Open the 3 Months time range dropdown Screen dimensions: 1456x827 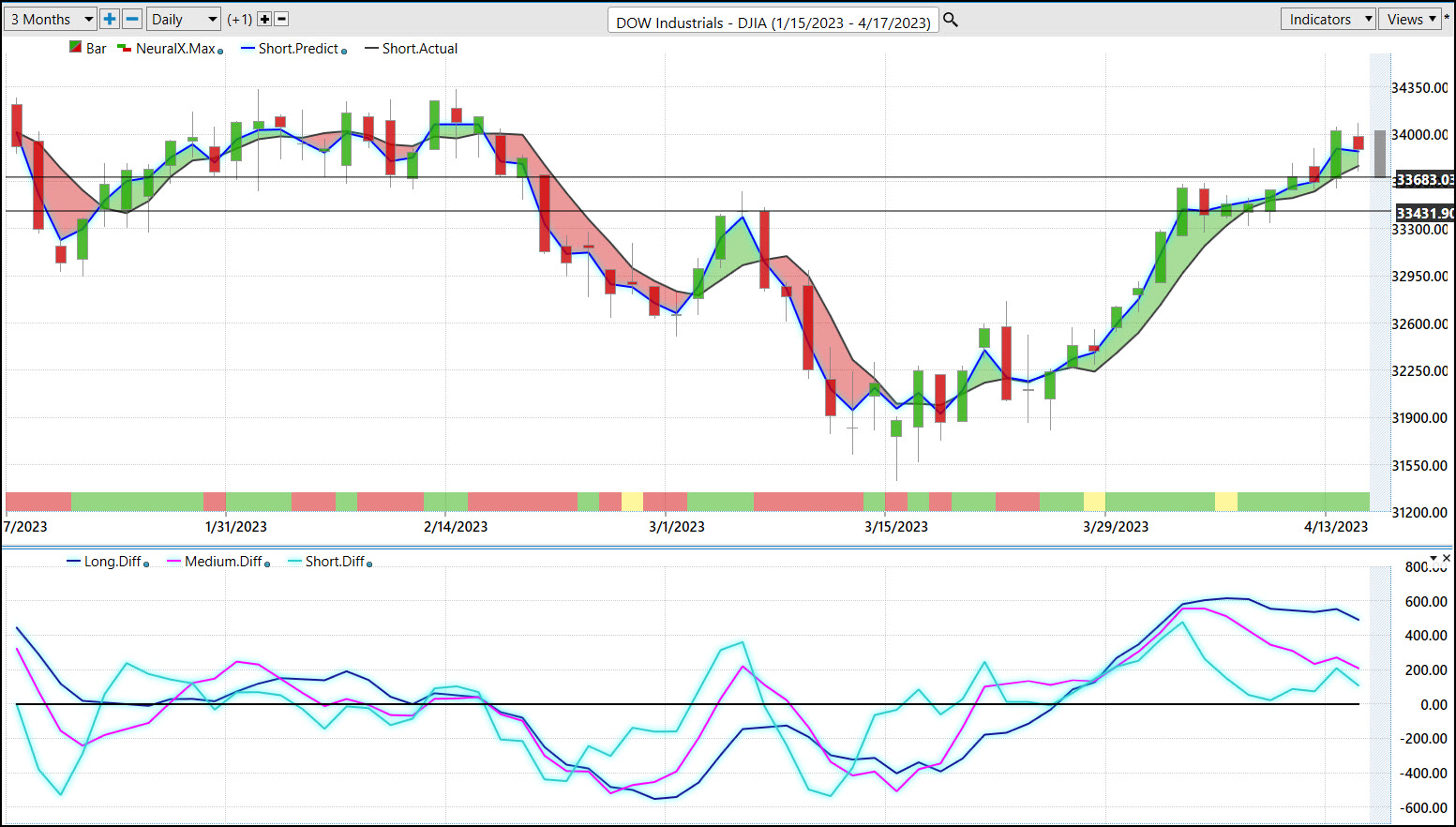[x=51, y=19]
